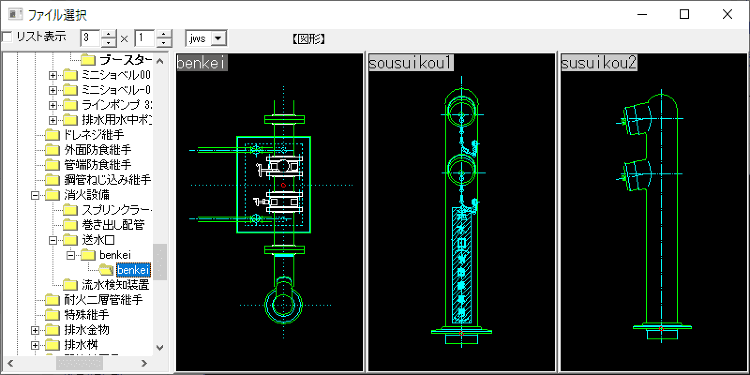The width and height of the screenshot is (750, 375).
Task: Click the tree's vertical scrollbar down arrow
Action: click(160, 347)
